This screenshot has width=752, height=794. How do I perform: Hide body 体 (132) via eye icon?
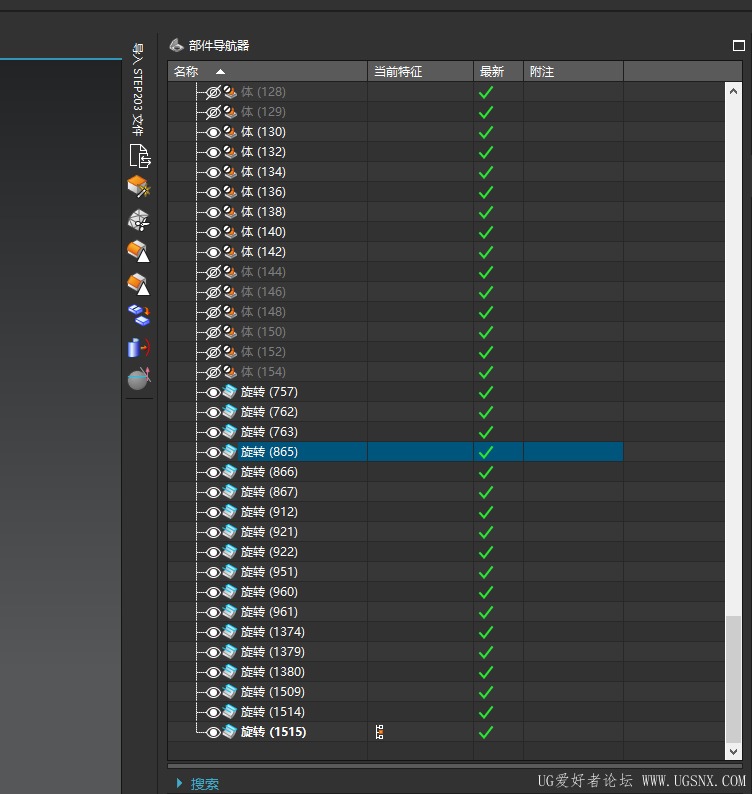pos(213,152)
